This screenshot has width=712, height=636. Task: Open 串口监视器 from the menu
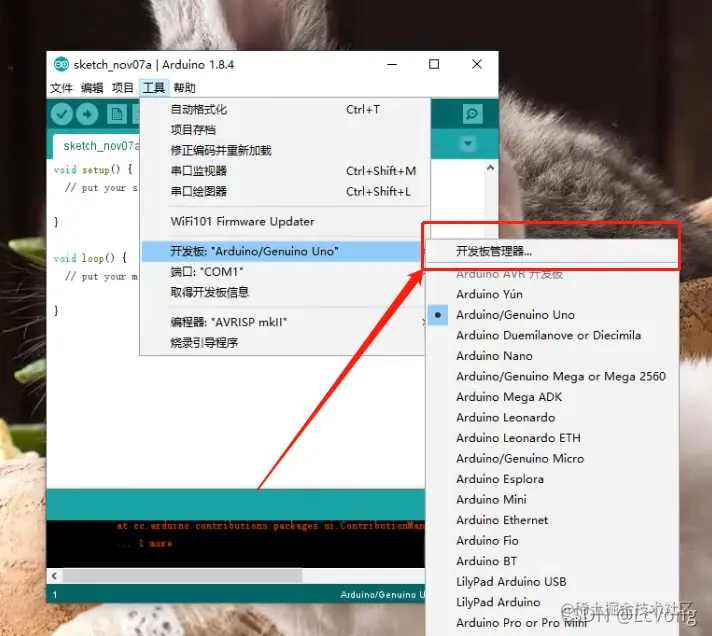point(285,171)
